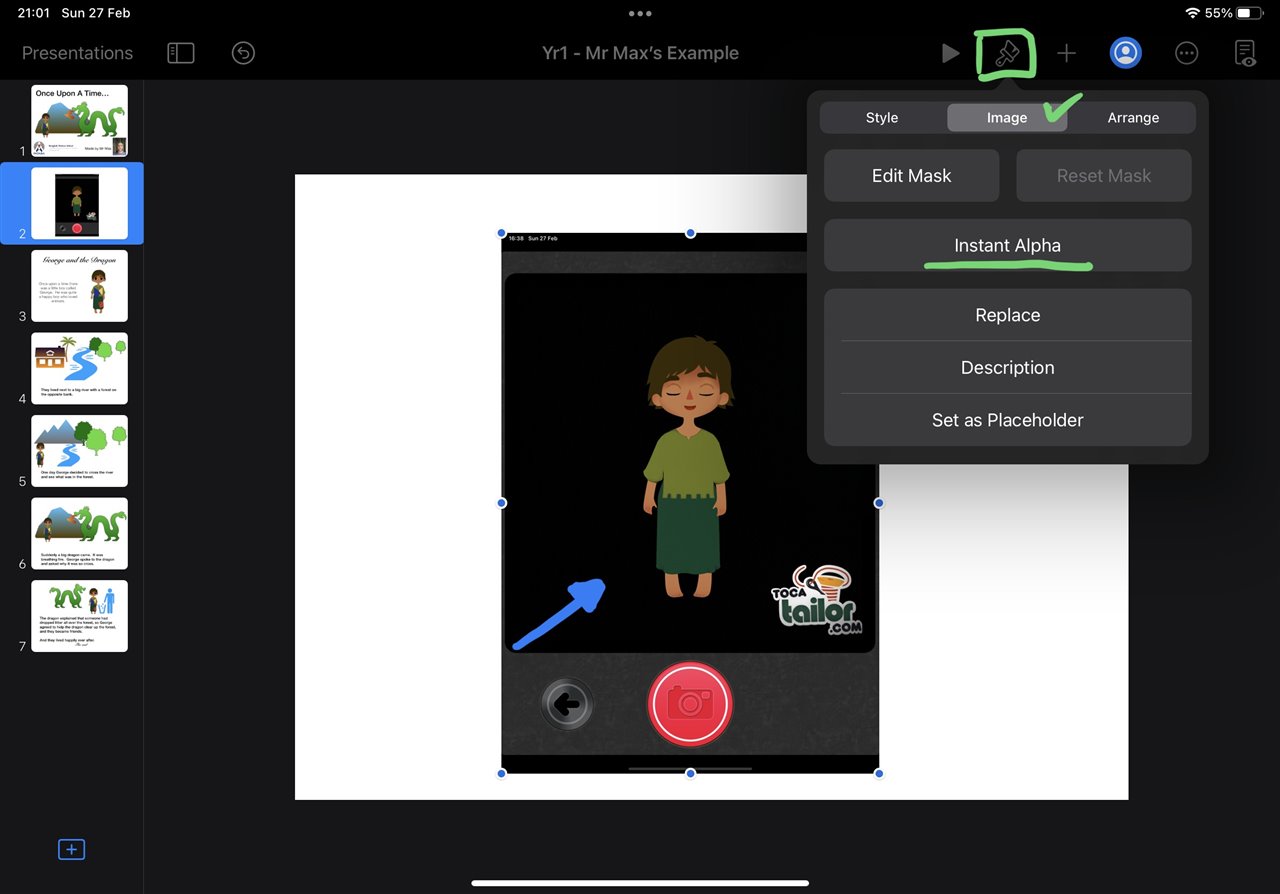Open the Collaborate person icon

click(x=1126, y=53)
